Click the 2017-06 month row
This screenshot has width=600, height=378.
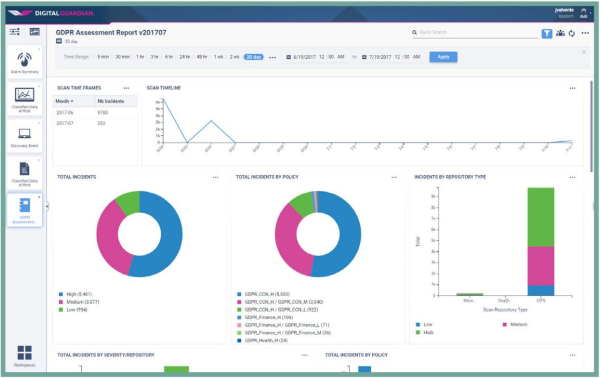pyautogui.click(x=95, y=112)
